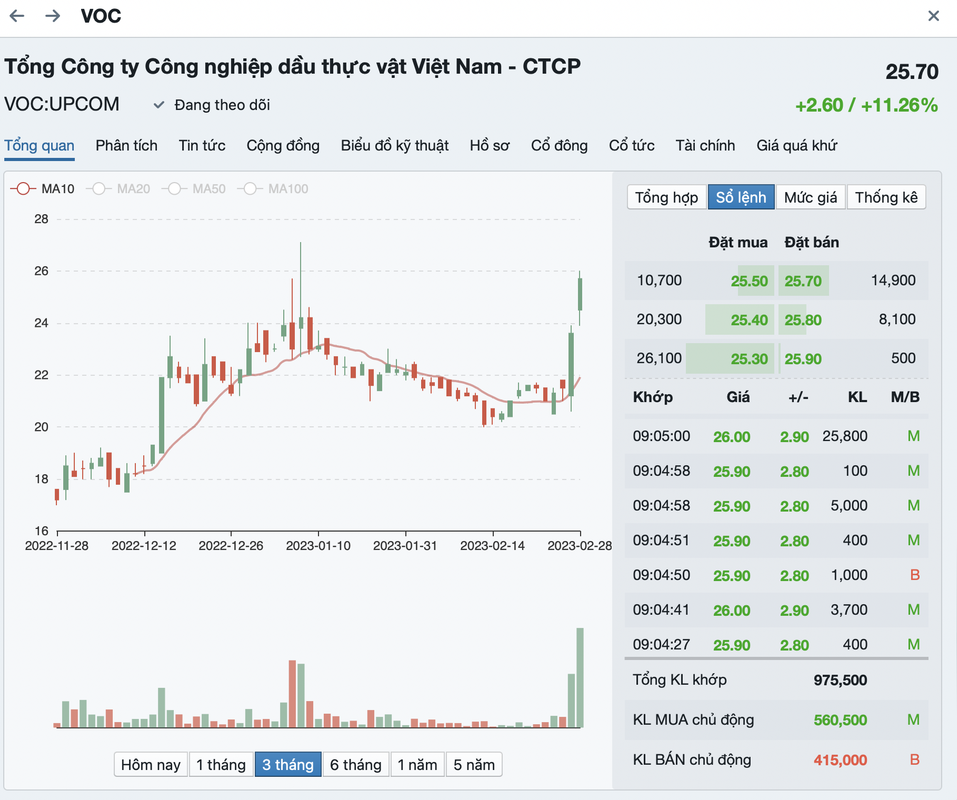Toggle the MA10 moving average line
The image size is (957, 800).
coord(42,189)
